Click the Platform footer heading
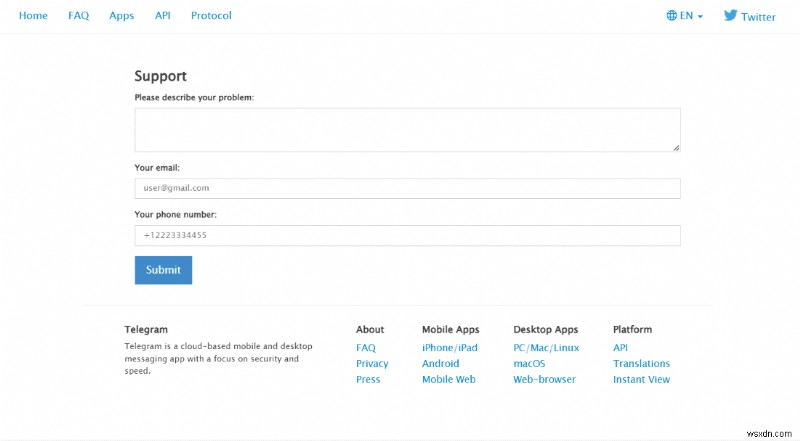This screenshot has height=441, width=800. [x=632, y=330]
